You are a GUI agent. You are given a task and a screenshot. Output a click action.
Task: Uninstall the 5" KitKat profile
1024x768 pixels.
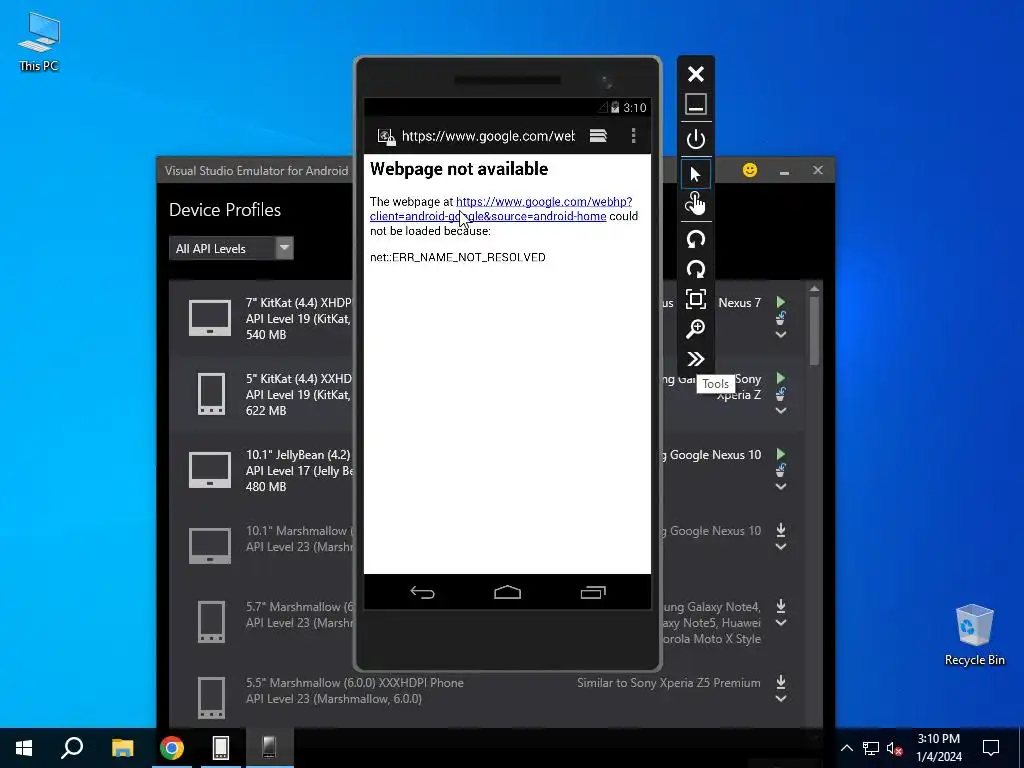[780, 394]
